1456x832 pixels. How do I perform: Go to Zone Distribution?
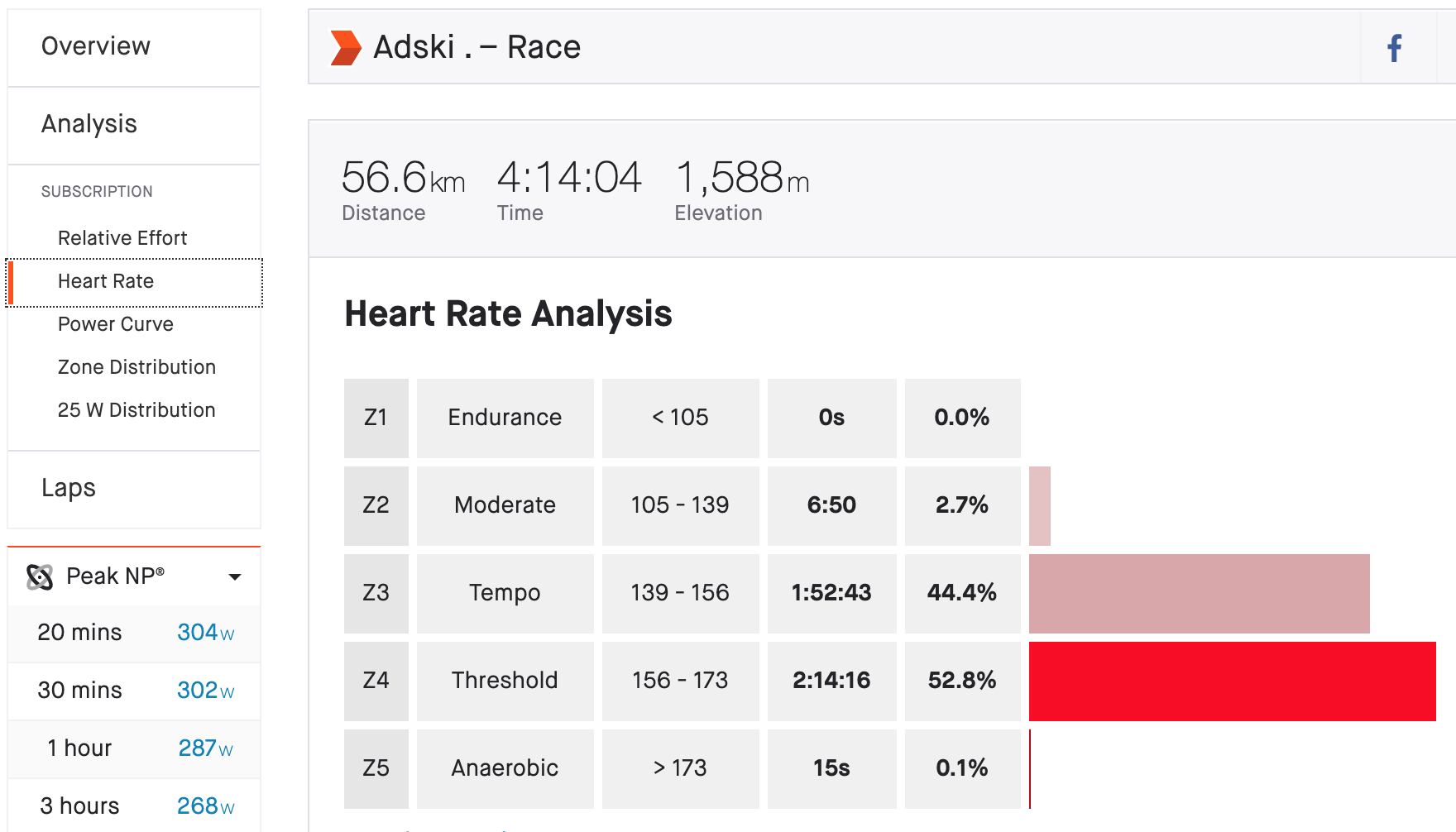point(136,367)
